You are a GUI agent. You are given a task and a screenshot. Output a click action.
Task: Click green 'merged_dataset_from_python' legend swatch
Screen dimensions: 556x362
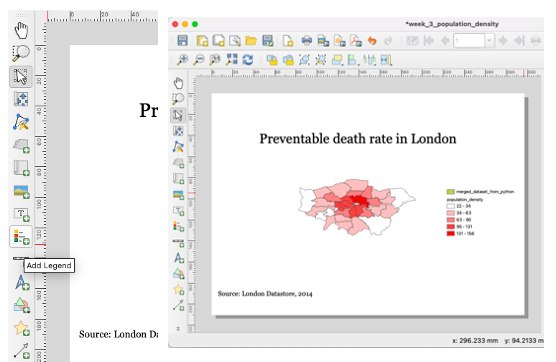coord(450,192)
